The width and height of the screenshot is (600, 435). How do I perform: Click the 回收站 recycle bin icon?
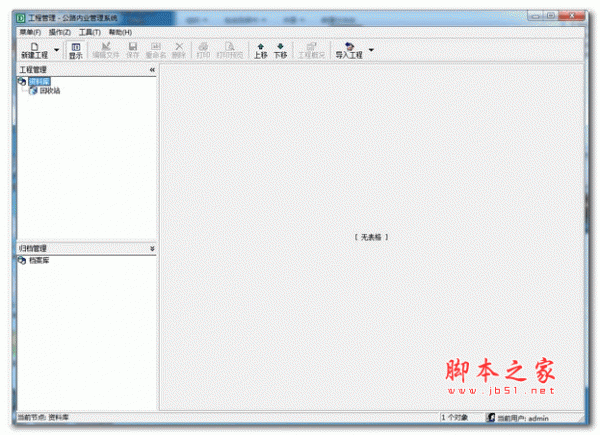pyautogui.click(x=33, y=91)
